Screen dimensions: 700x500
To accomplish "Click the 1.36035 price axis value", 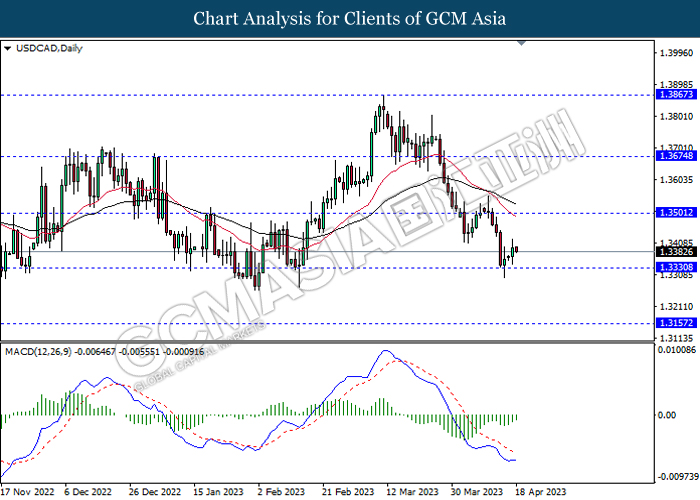I will pos(676,180).
